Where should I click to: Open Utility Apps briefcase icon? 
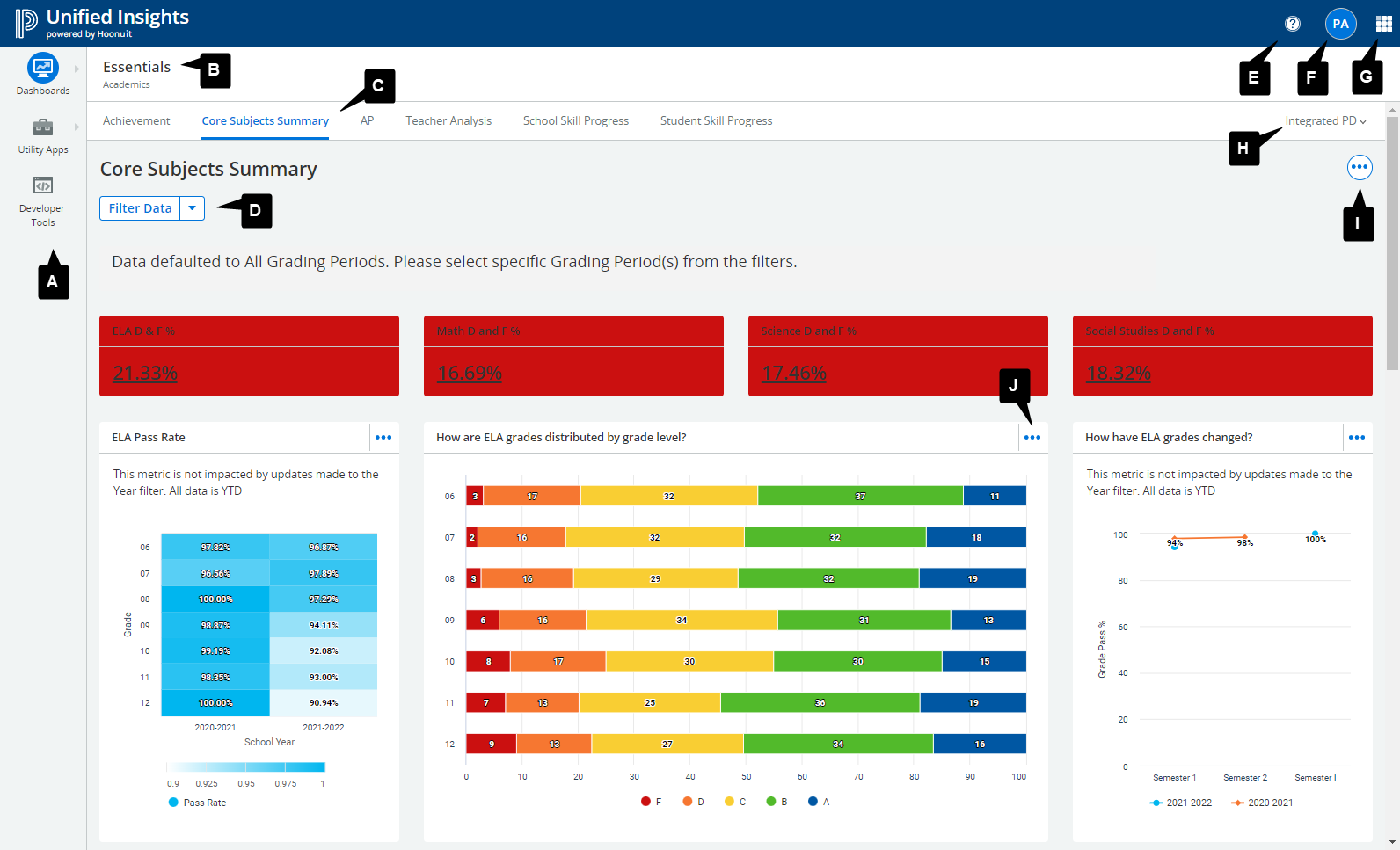click(x=42, y=127)
